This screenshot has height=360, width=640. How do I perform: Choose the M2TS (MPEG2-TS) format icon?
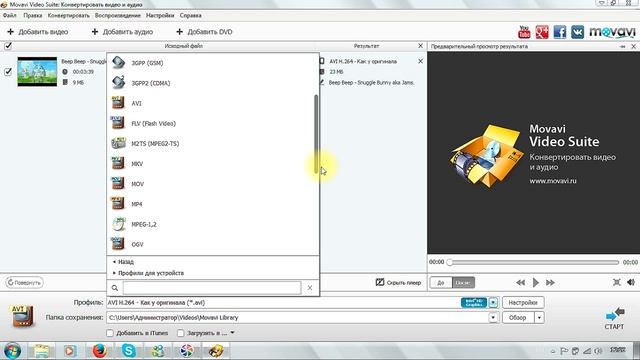(x=118, y=143)
